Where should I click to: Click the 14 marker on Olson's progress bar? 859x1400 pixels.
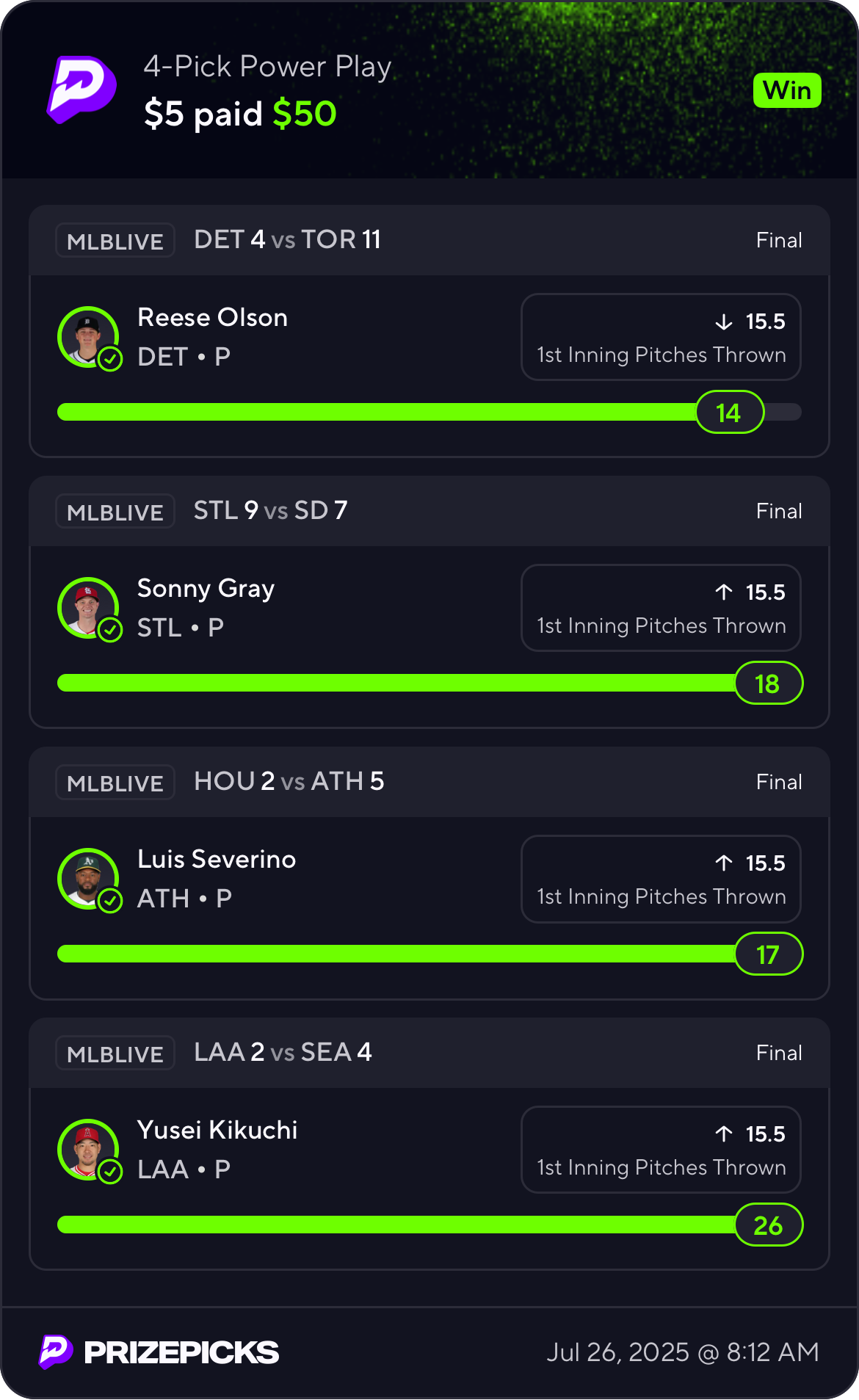pos(729,413)
